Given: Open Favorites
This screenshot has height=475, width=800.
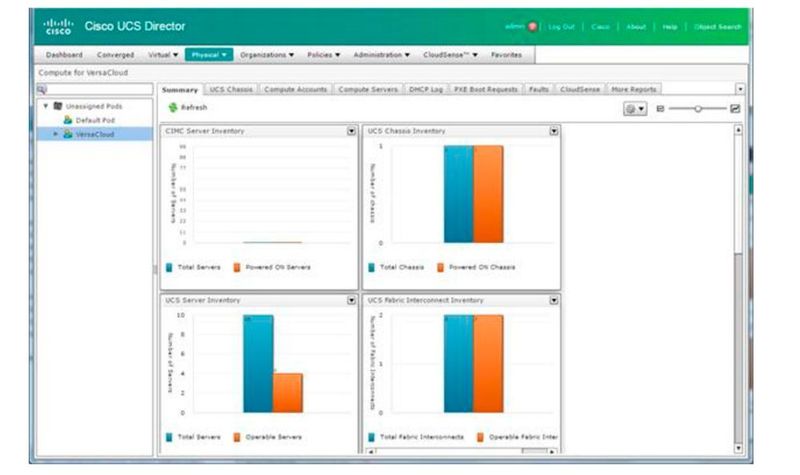Looking at the screenshot, I should coord(506,55).
